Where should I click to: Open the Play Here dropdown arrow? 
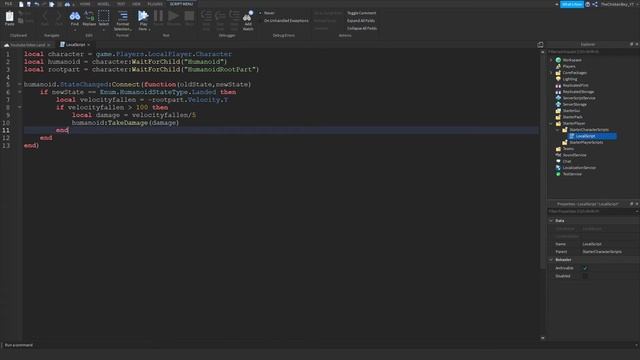pyautogui.click(x=149, y=29)
